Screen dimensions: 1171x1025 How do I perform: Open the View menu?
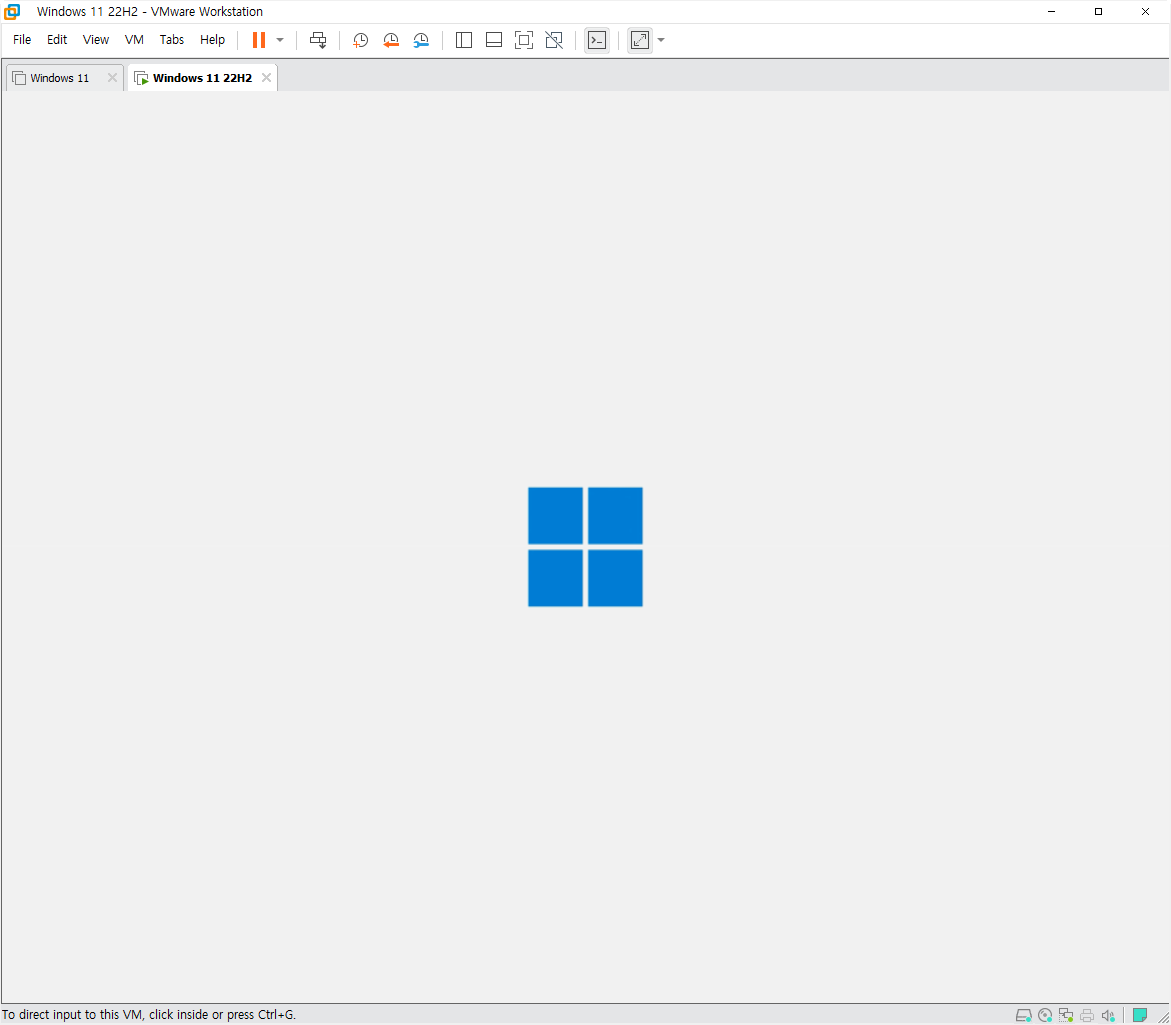96,40
